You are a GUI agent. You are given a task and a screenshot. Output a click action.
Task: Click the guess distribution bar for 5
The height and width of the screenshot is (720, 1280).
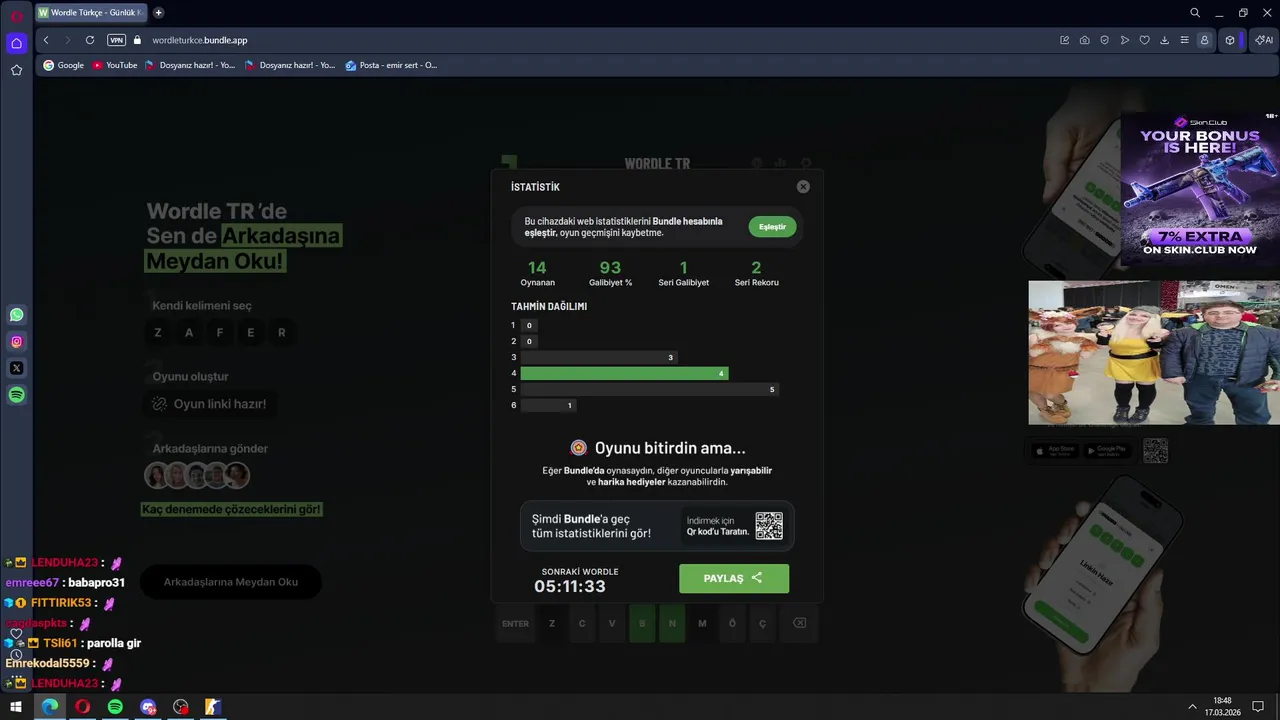click(649, 389)
